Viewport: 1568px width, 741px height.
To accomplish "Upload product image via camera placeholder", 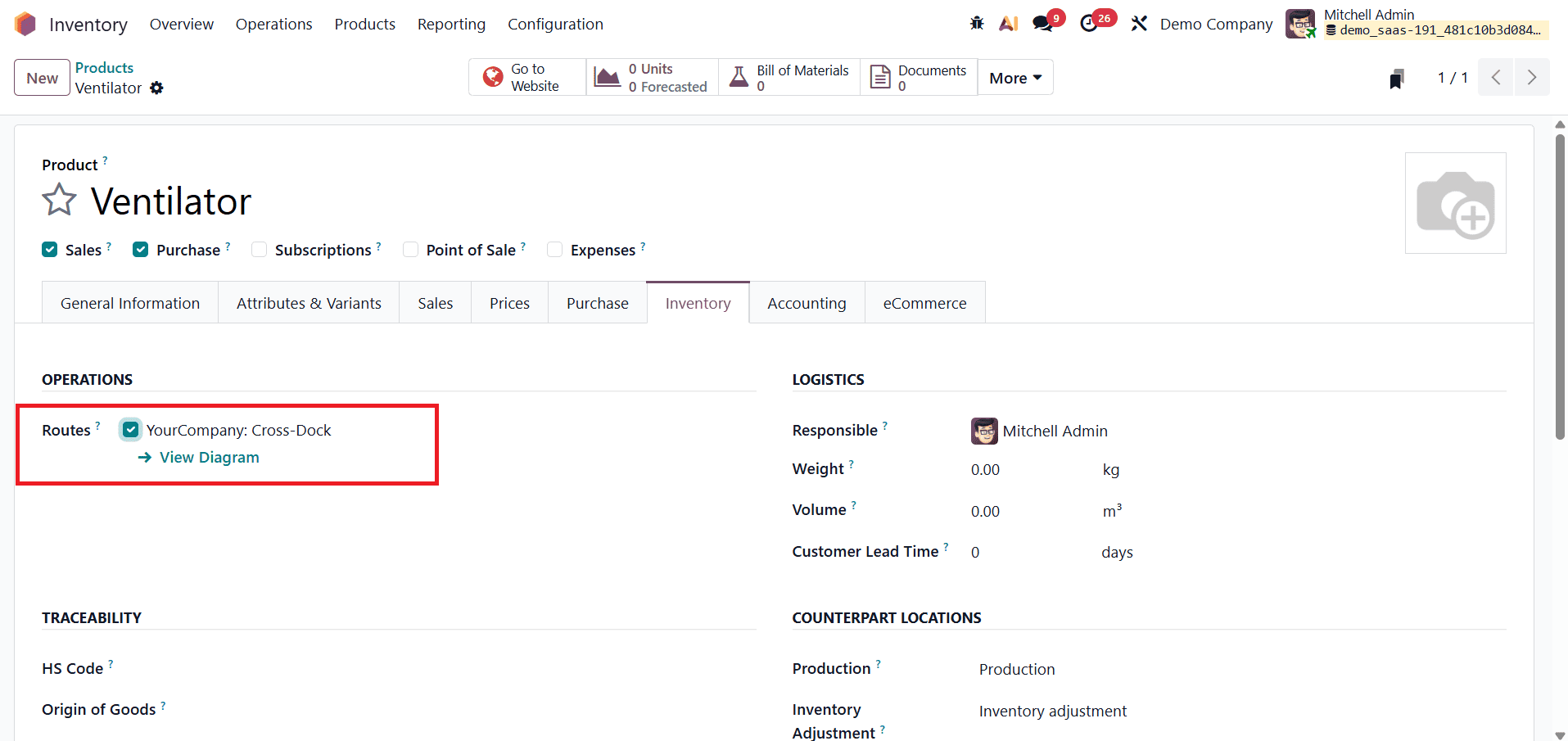I will click(1455, 202).
